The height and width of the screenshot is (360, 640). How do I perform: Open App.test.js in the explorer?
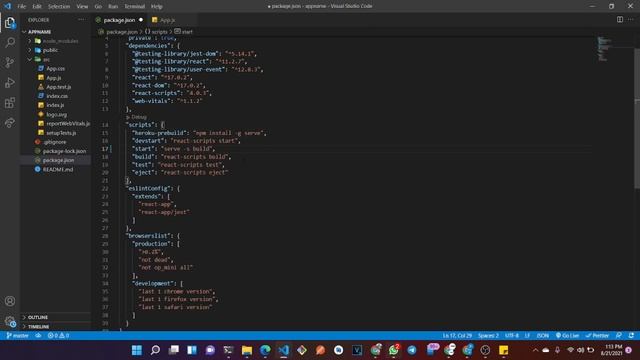pyautogui.click(x=58, y=87)
